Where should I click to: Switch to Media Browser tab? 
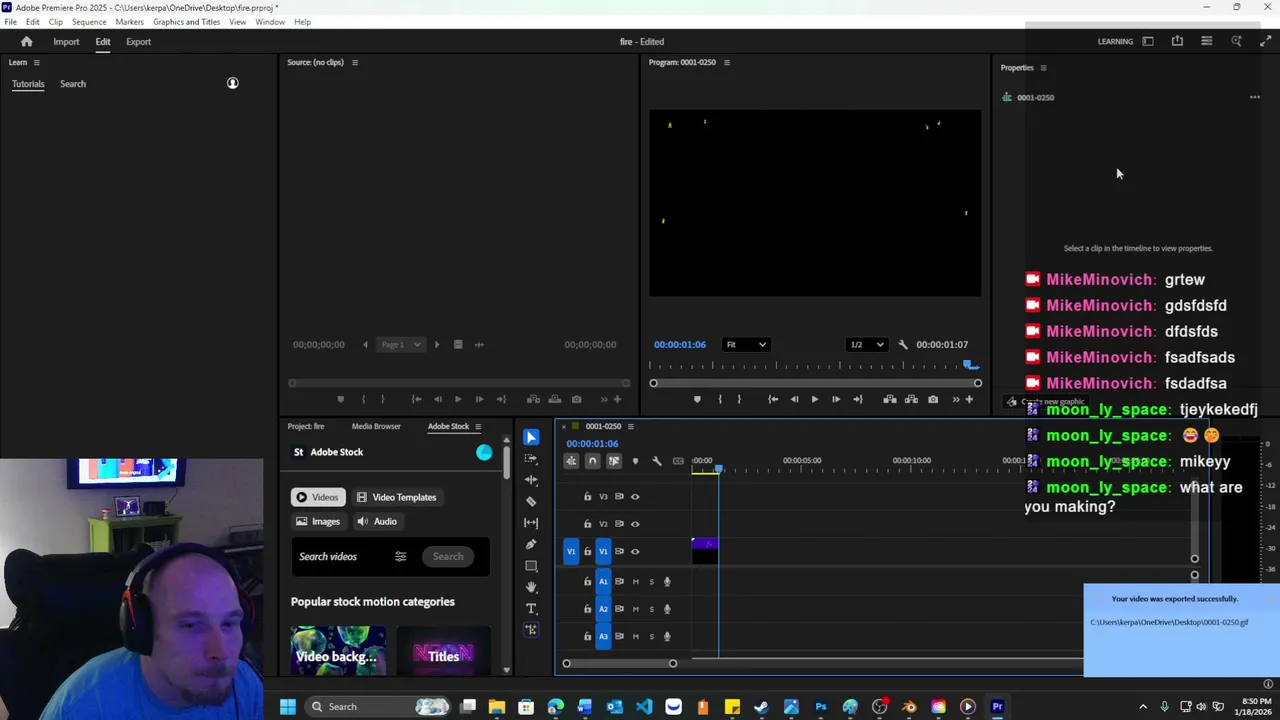click(x=376, y=426)
